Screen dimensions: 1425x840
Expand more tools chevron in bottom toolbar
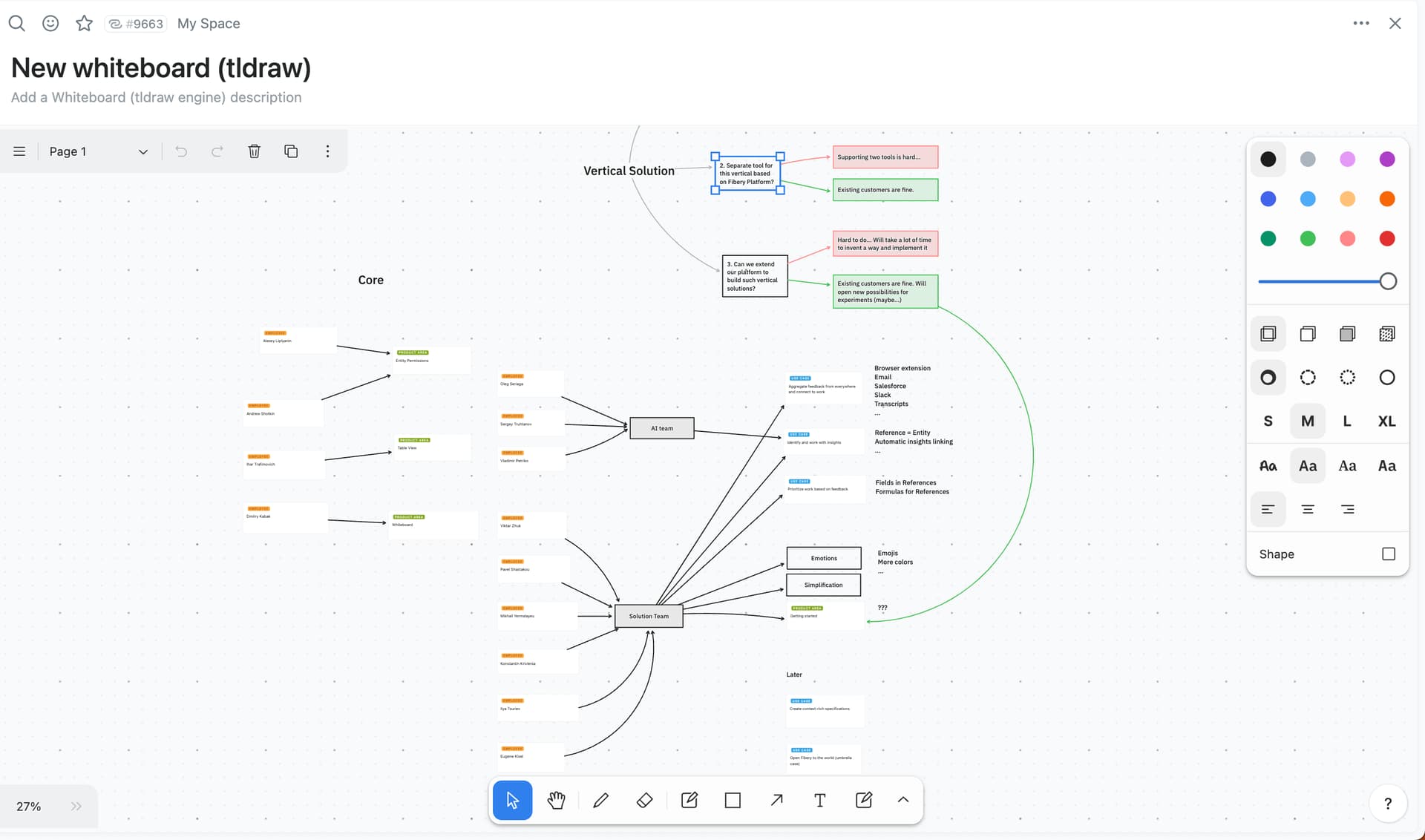point(903,800)
